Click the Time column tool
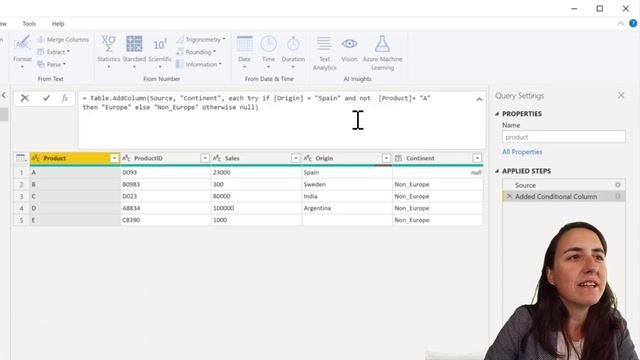The height and width of the screenshot is (360, 640). point(269,52)
